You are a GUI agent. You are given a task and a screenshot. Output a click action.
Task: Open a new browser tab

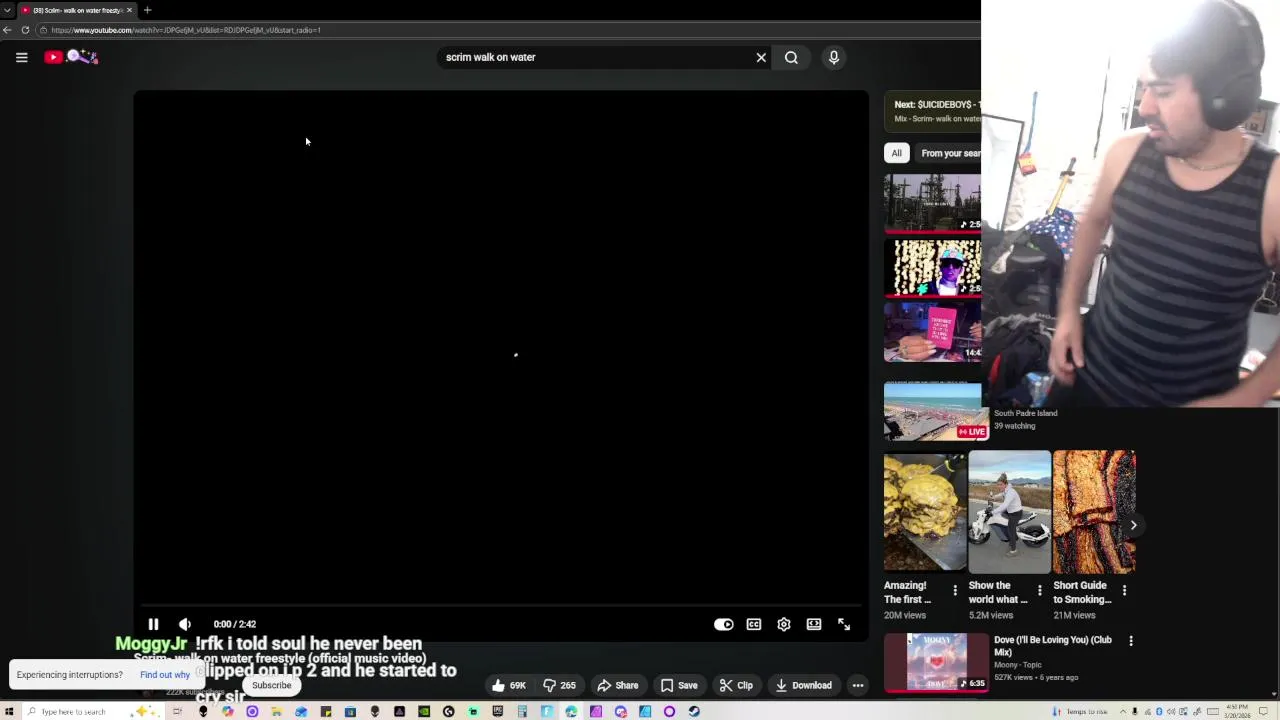(147, 10)
